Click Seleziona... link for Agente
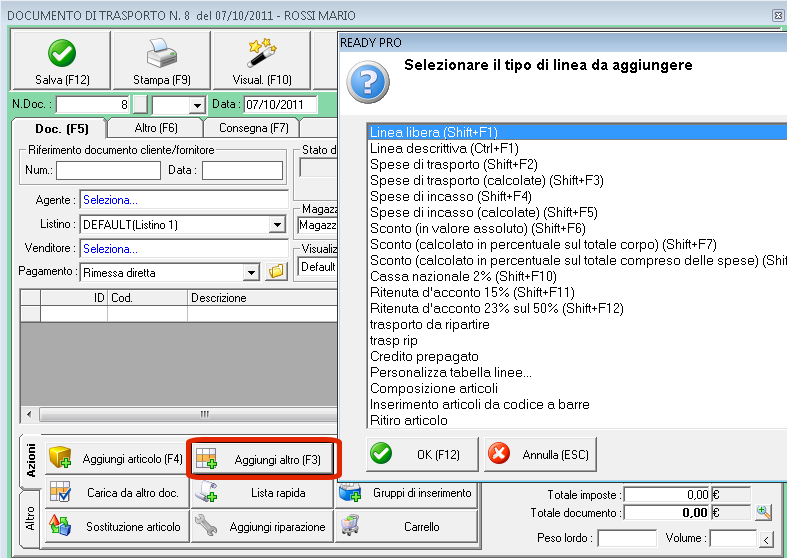 tap(110, 200)
